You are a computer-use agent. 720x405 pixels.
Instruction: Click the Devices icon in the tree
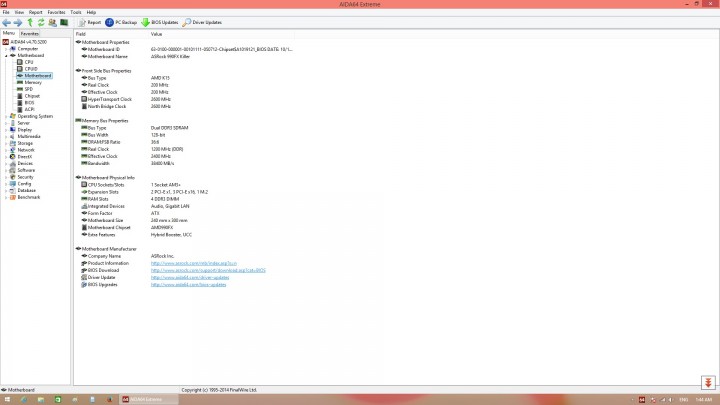tap(12, 163)
